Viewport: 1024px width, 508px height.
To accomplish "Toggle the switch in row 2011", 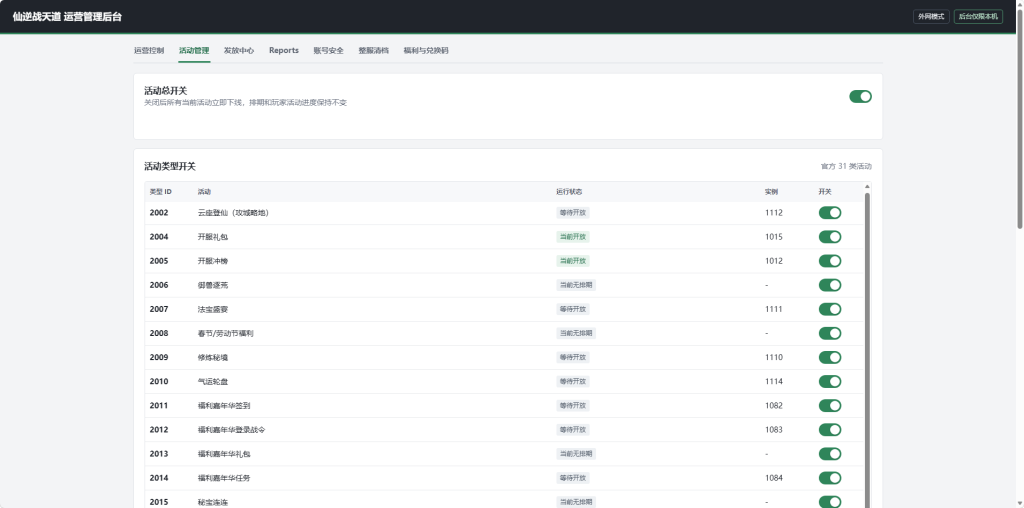I will click(x=830, y=406).
